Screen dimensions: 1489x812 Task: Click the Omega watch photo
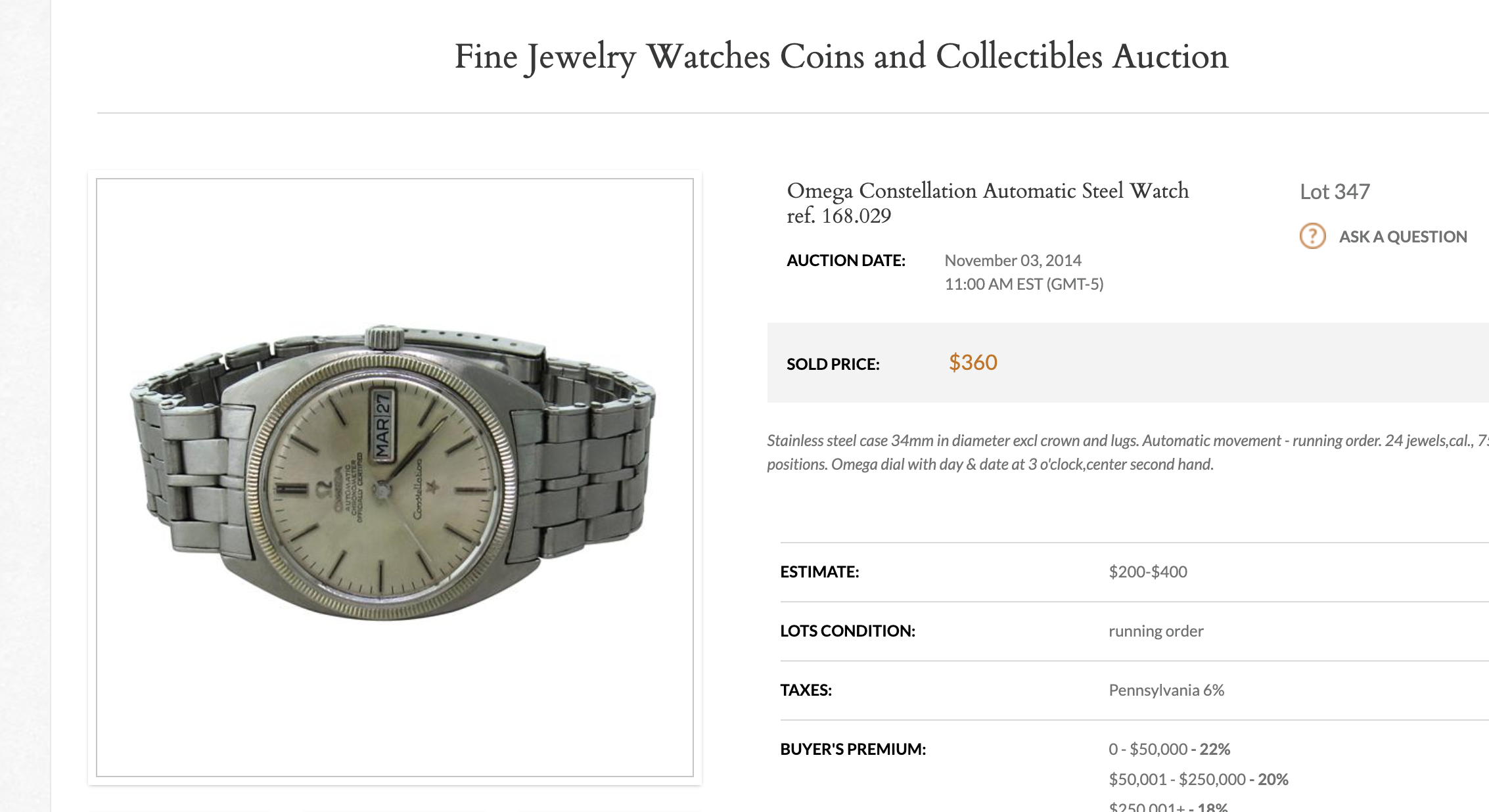coord(394,472)
